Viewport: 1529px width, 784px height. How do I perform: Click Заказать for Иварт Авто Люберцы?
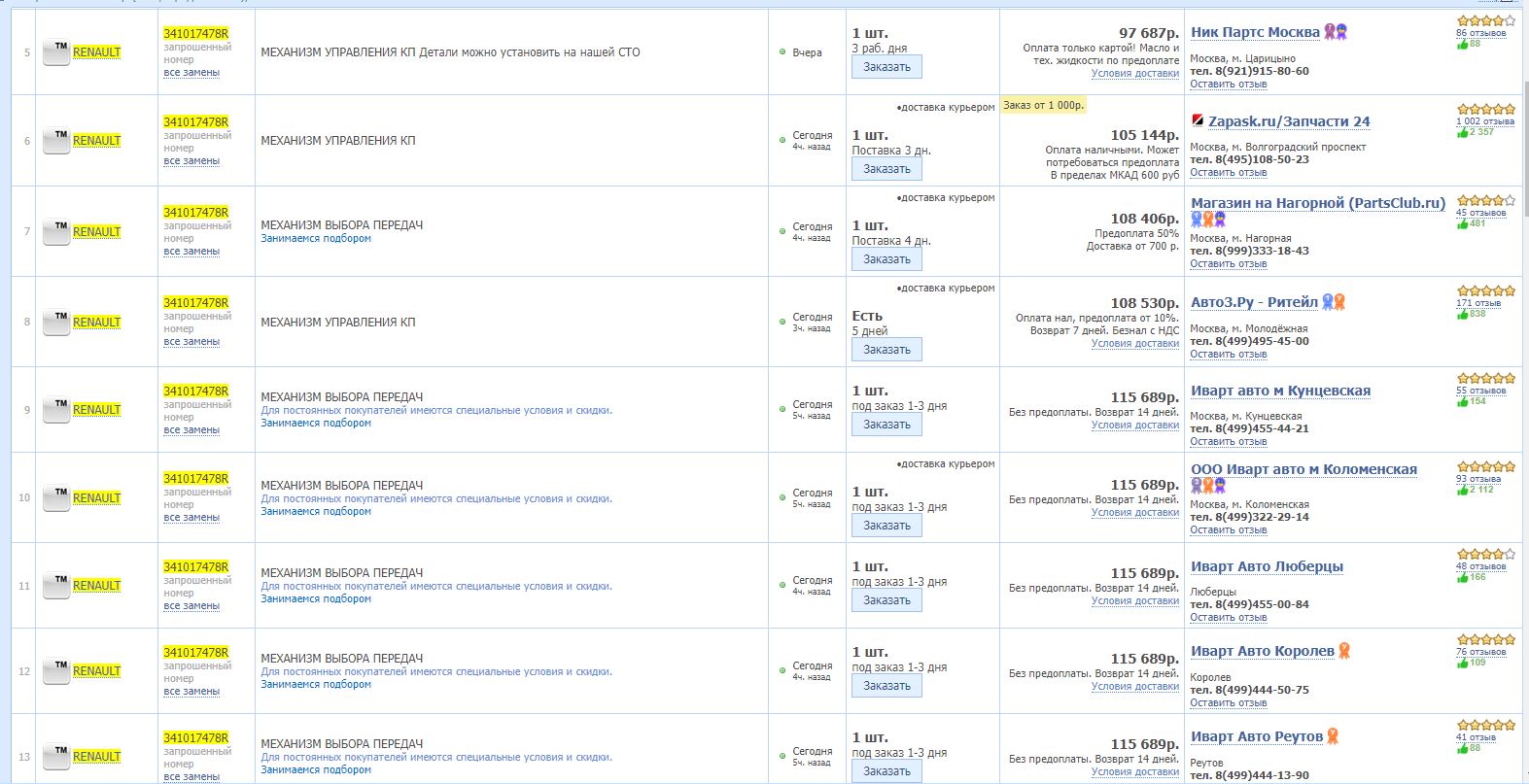[x=886, y=600]
